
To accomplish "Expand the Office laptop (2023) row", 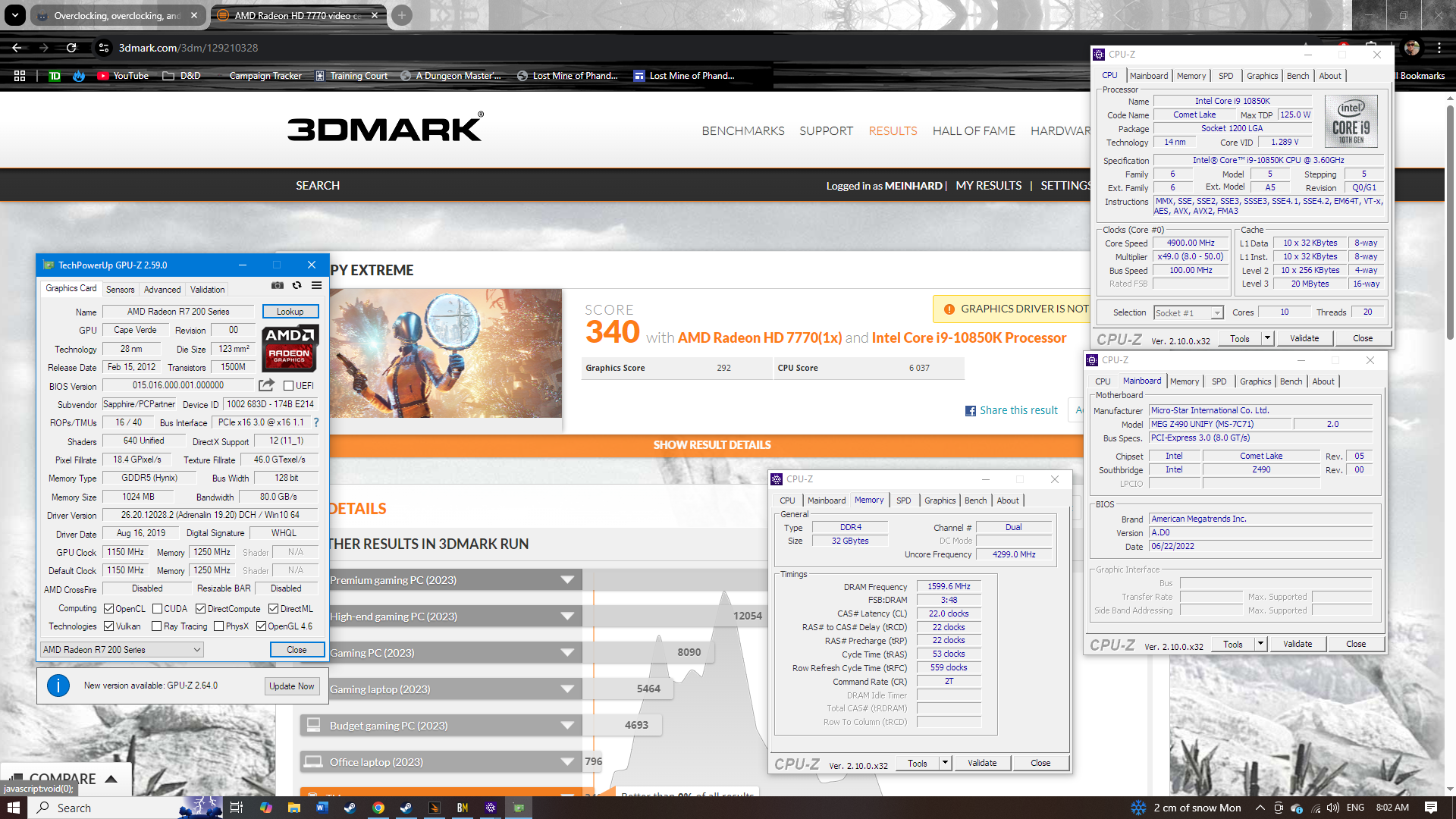I will point(567,762).
